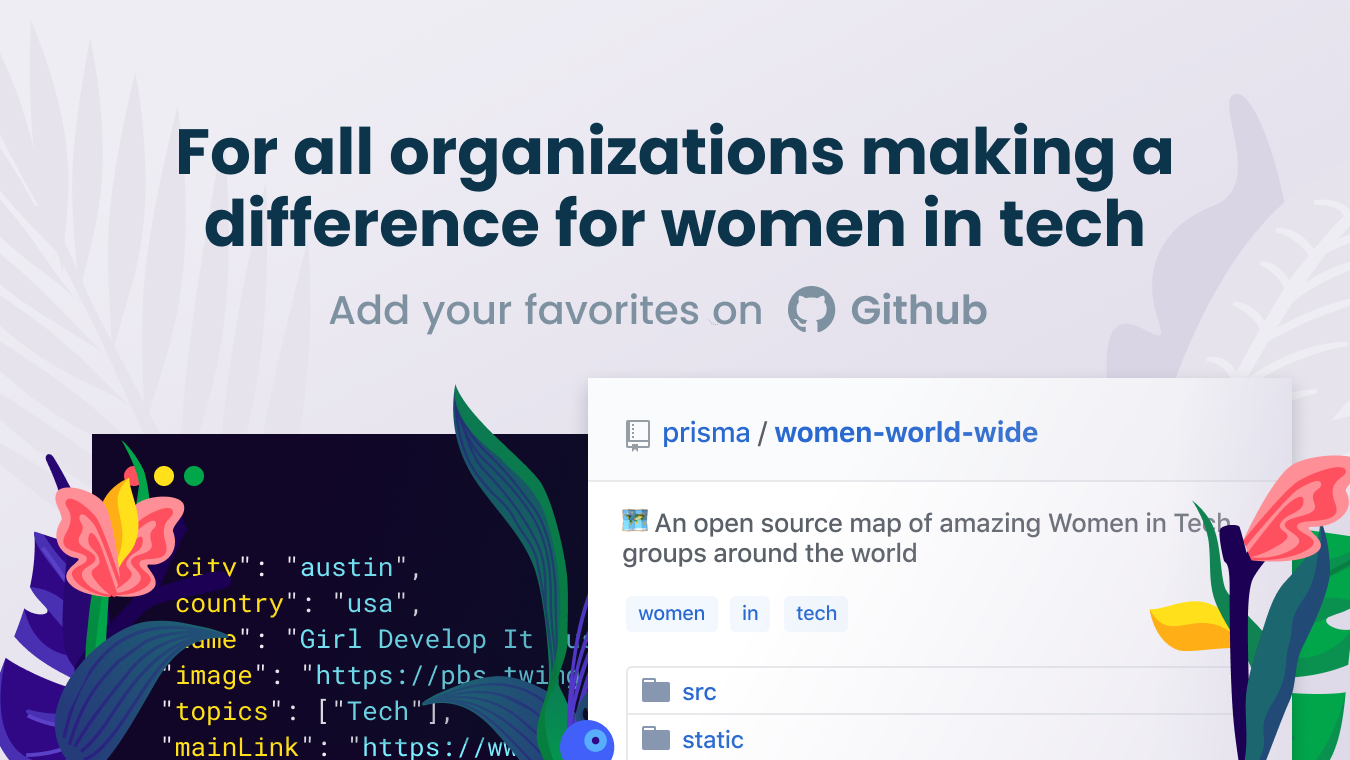1350x760 pixels.
Task: Click the repository book icon
Action: [637, 435]
